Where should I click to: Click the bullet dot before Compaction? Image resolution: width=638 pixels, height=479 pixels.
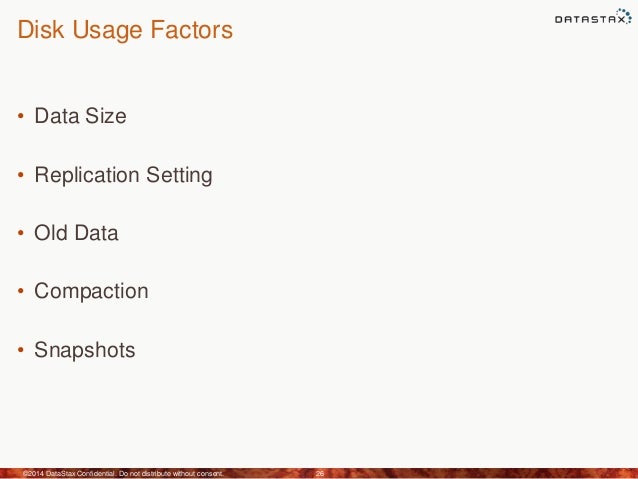(x=21, y=291)
